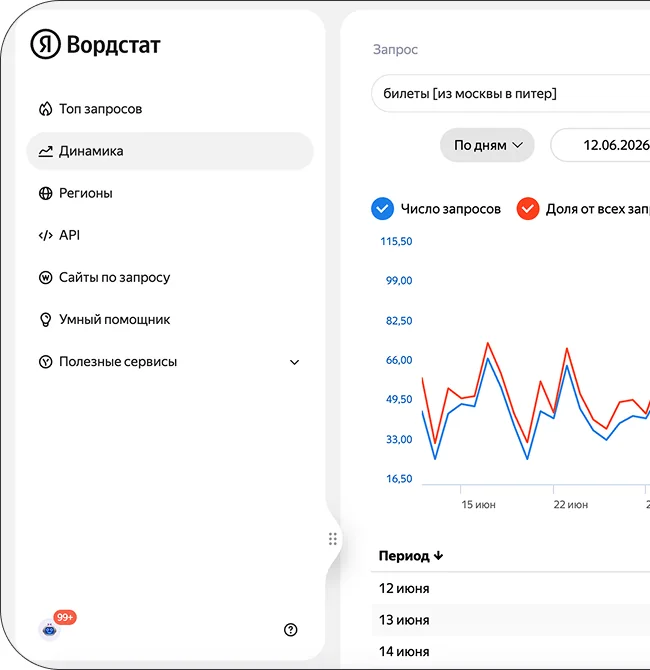Click the 66,00 y-axis value
This screenshot has height=670, width=650.
[399, 360]
